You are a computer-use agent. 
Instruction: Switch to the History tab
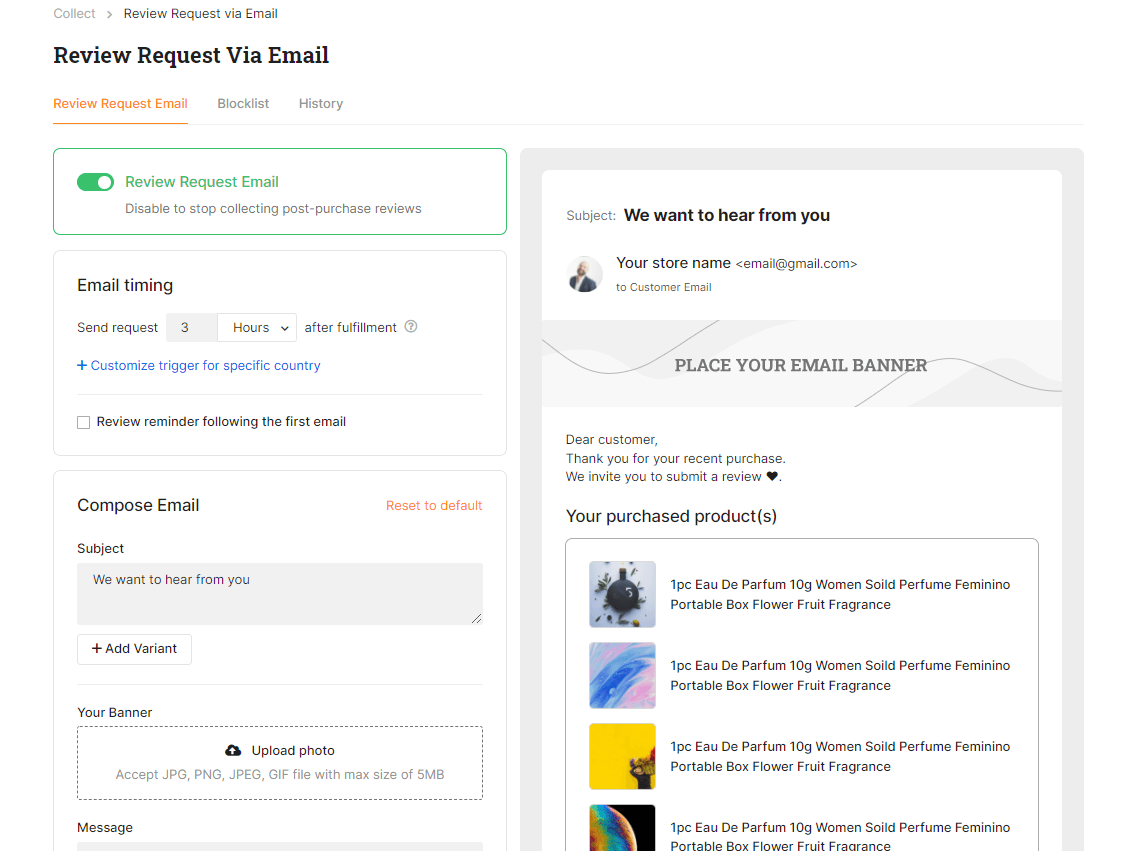tap(320, 103)
